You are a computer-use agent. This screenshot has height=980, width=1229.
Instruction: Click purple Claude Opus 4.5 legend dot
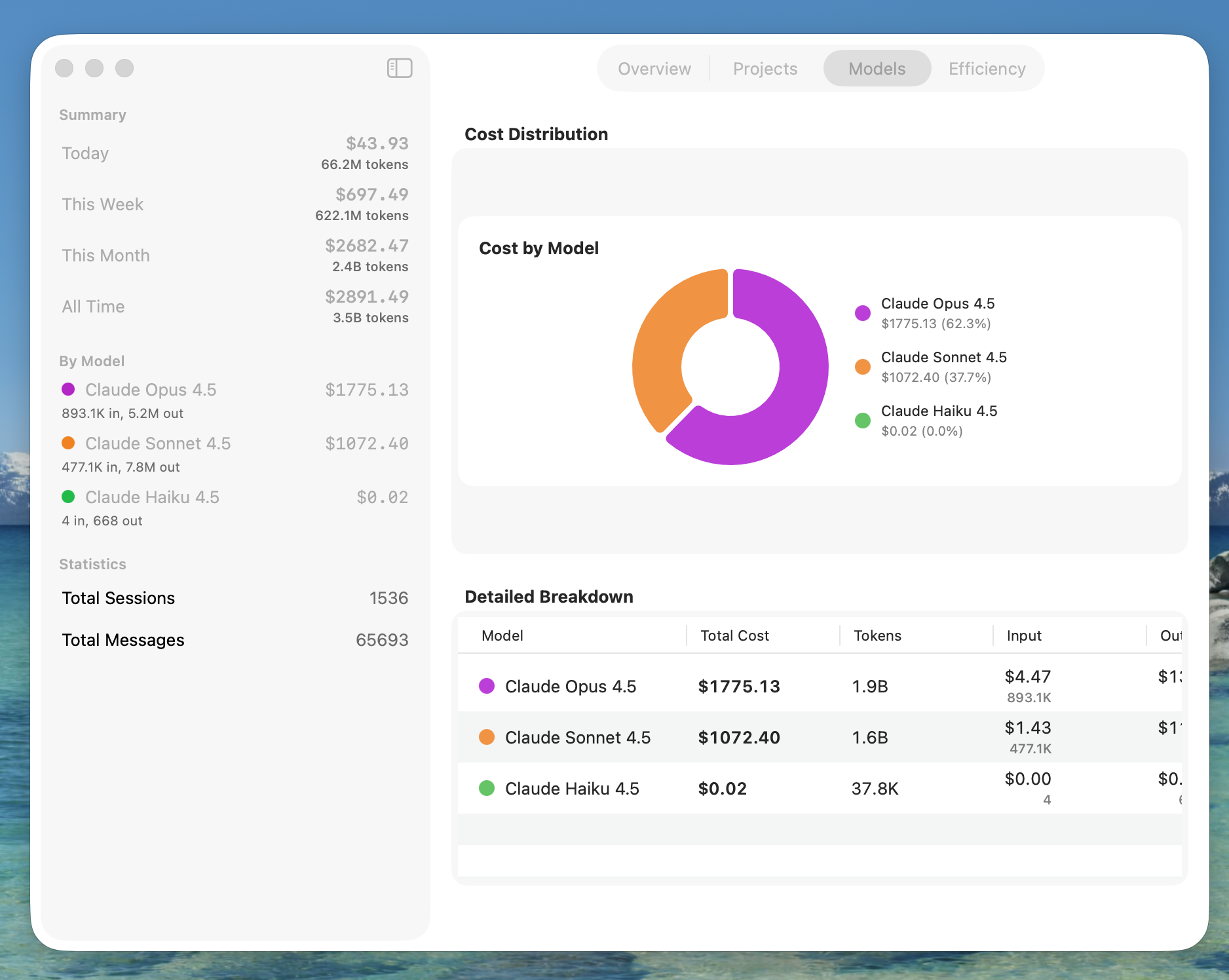863,313
